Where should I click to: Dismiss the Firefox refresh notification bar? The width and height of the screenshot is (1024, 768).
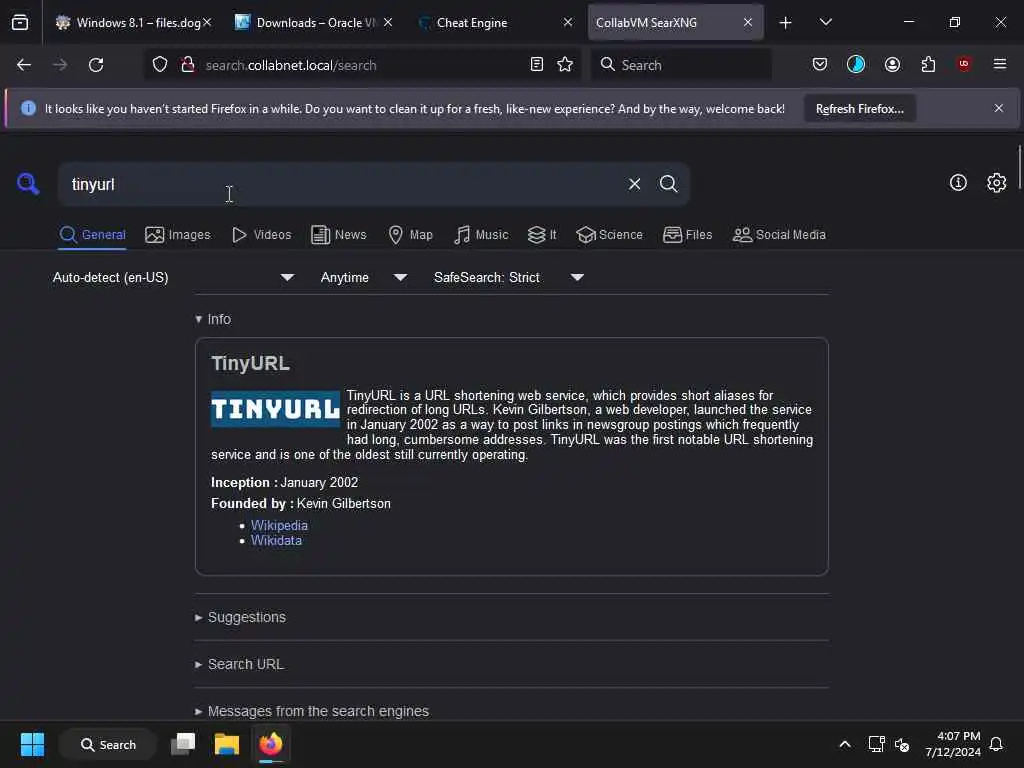999,108
